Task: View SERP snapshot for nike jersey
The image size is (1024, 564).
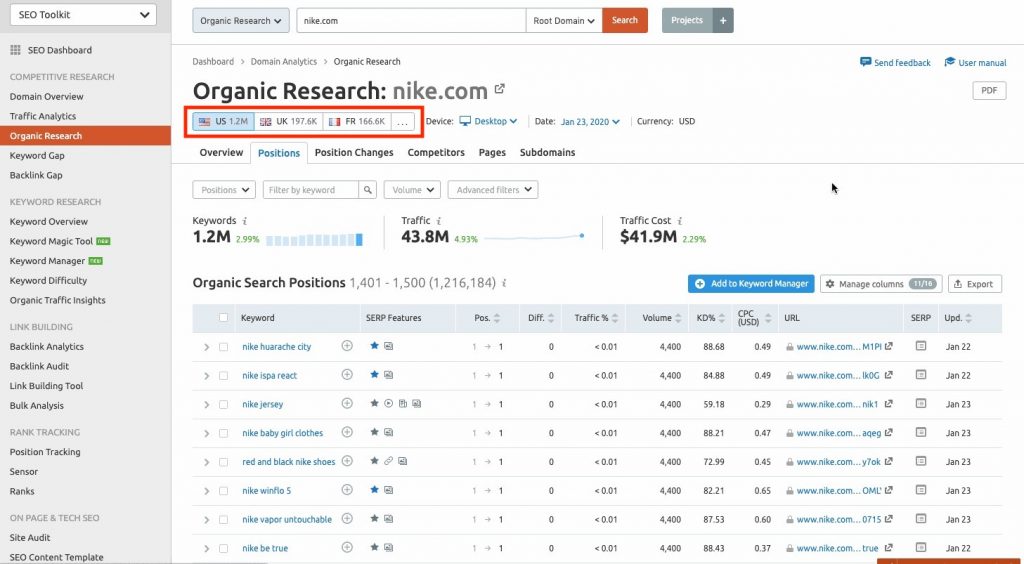Action: coord(921,403)
